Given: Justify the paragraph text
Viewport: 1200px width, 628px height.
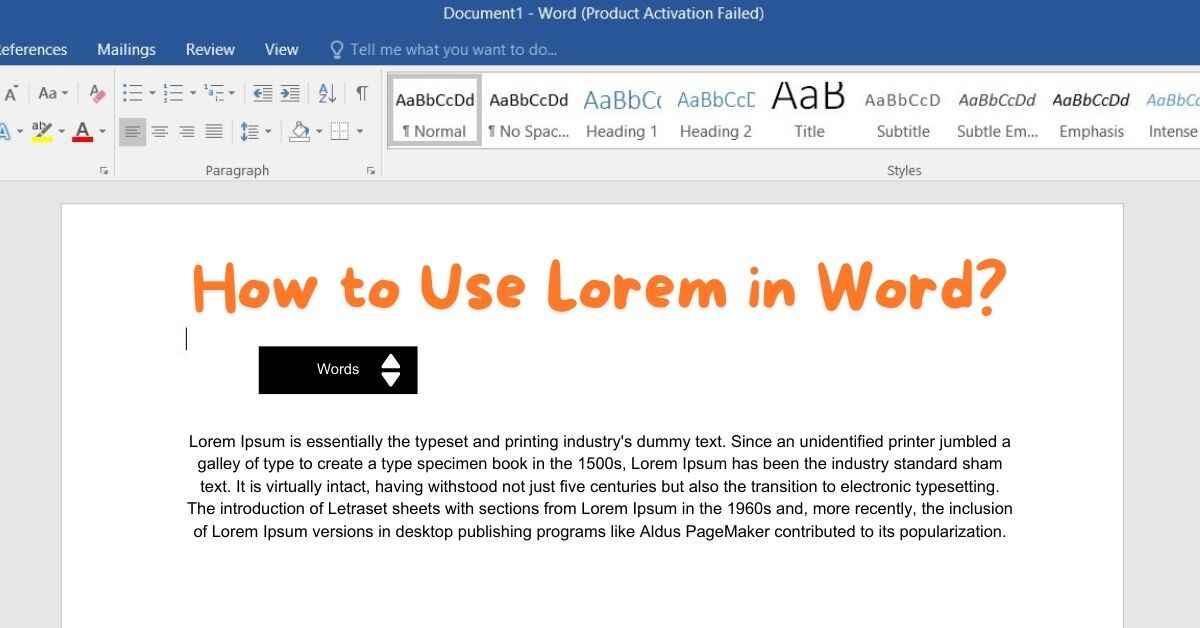Looking at the screenshot, I should tap(214, 131).
